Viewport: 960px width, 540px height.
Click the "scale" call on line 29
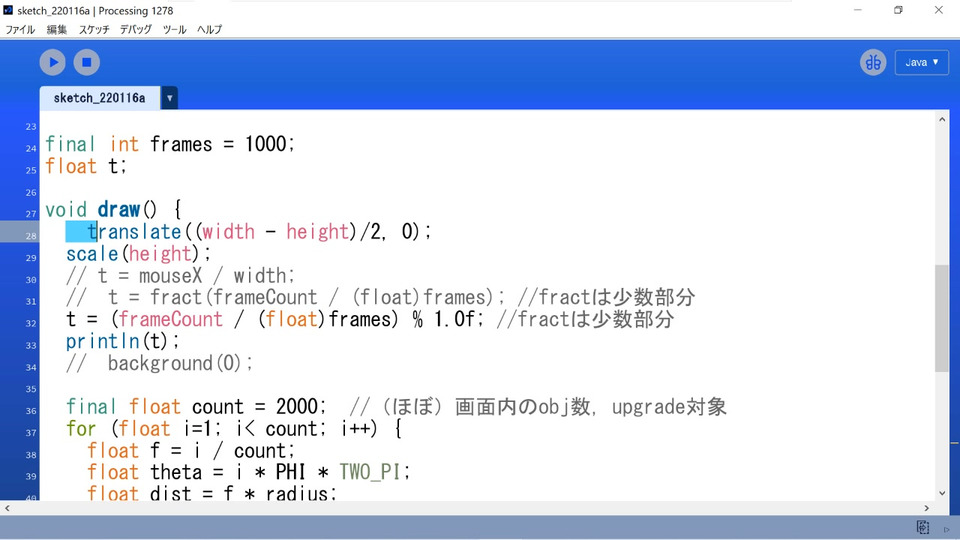92,254
